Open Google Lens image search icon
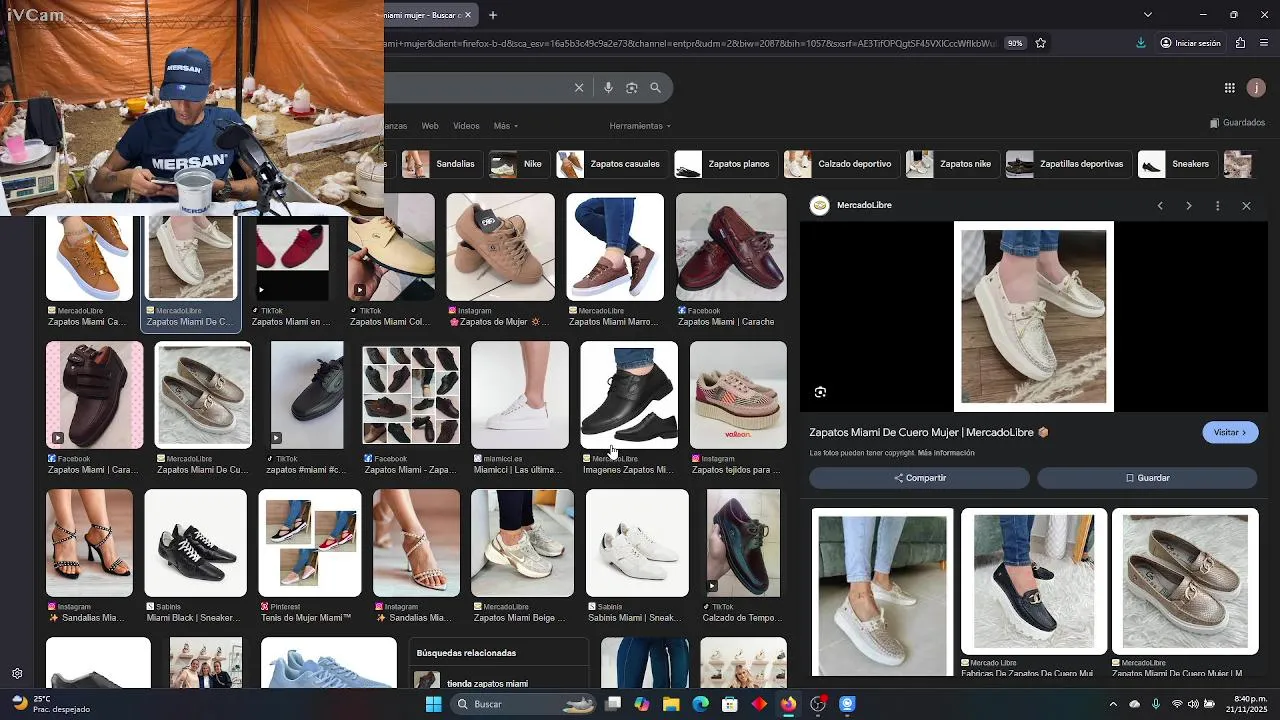1280x720 pixels. tap(631, 88)
